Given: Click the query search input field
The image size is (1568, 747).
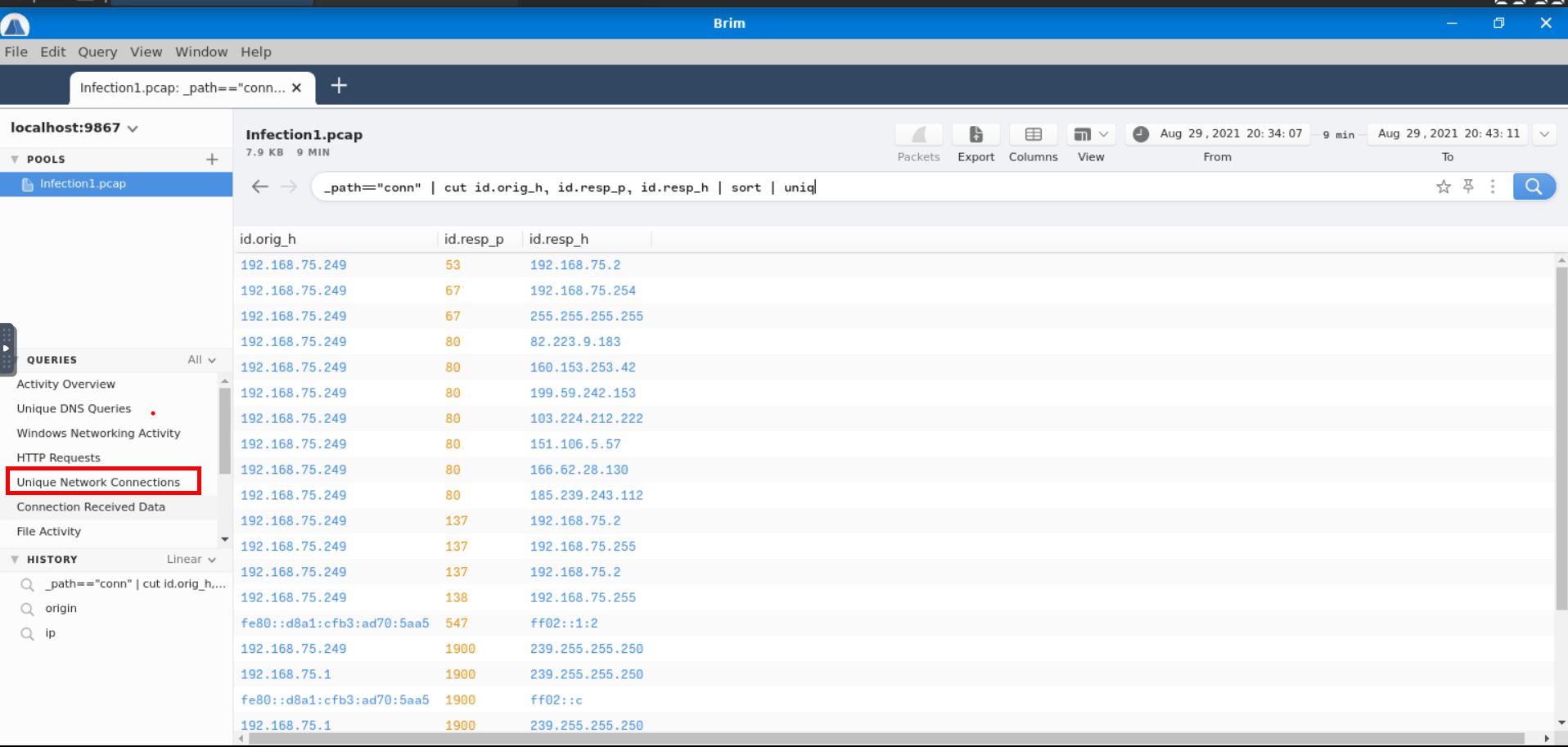Looking at the screenshot, I should [x=867, y=187].
